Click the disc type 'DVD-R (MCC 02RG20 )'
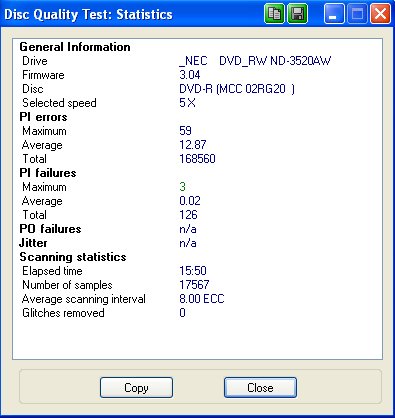Image resolution: width=395 pixels, height=418 pixels. pos(237,89)
